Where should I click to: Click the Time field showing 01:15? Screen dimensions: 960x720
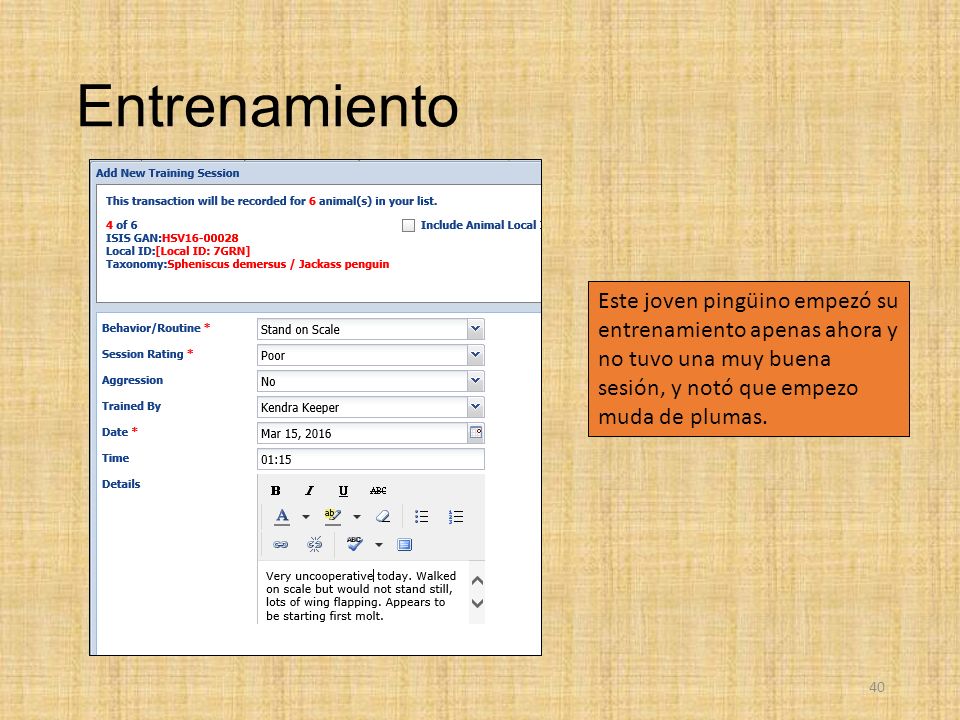[370, 459]
